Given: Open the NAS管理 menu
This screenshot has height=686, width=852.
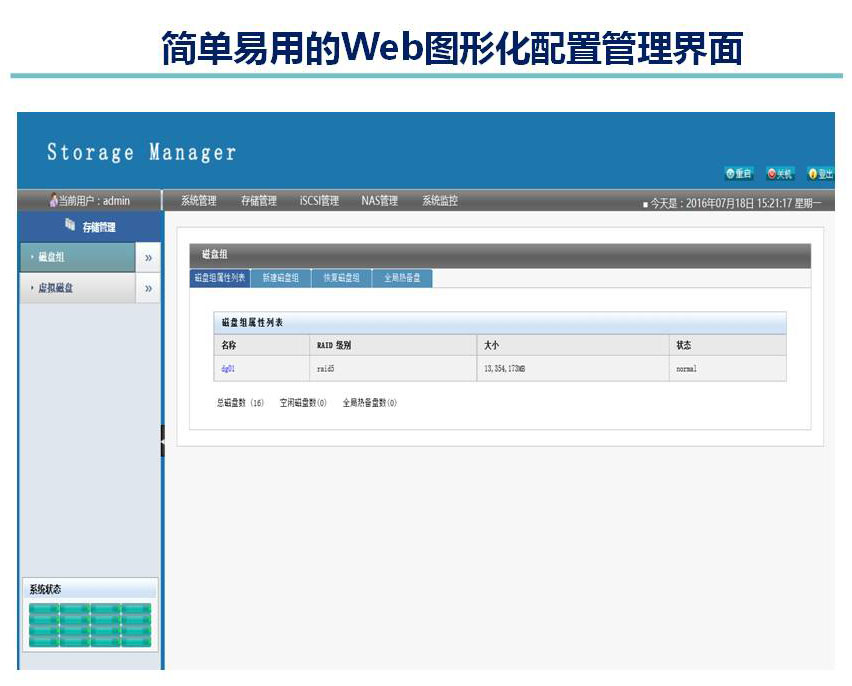Looking at the screenshot, I should click(x=379, y=201).
